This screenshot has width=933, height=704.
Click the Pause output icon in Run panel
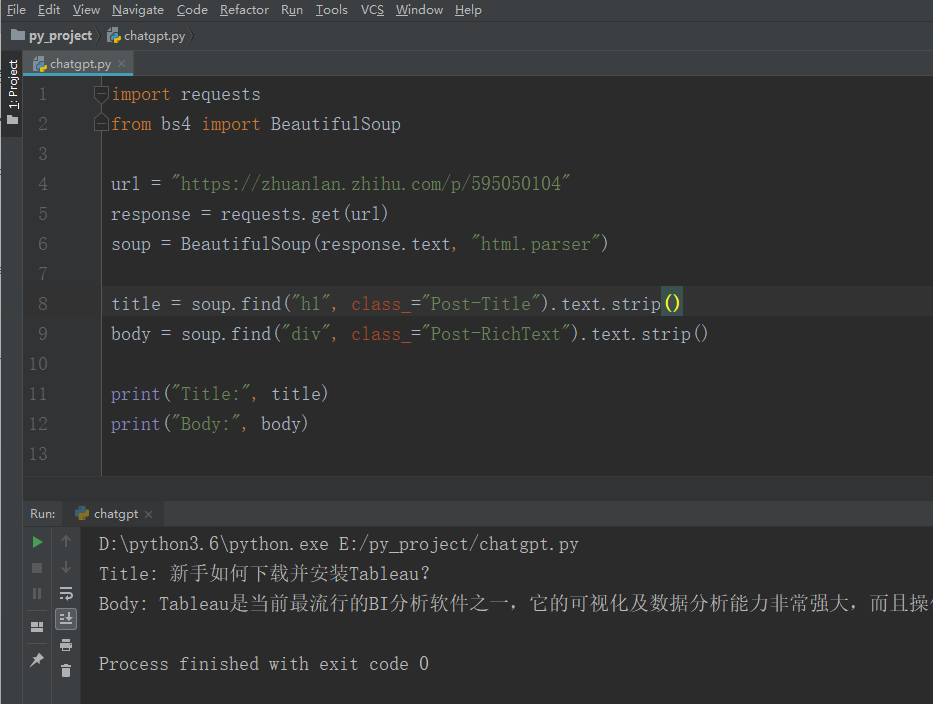point(37,593)
